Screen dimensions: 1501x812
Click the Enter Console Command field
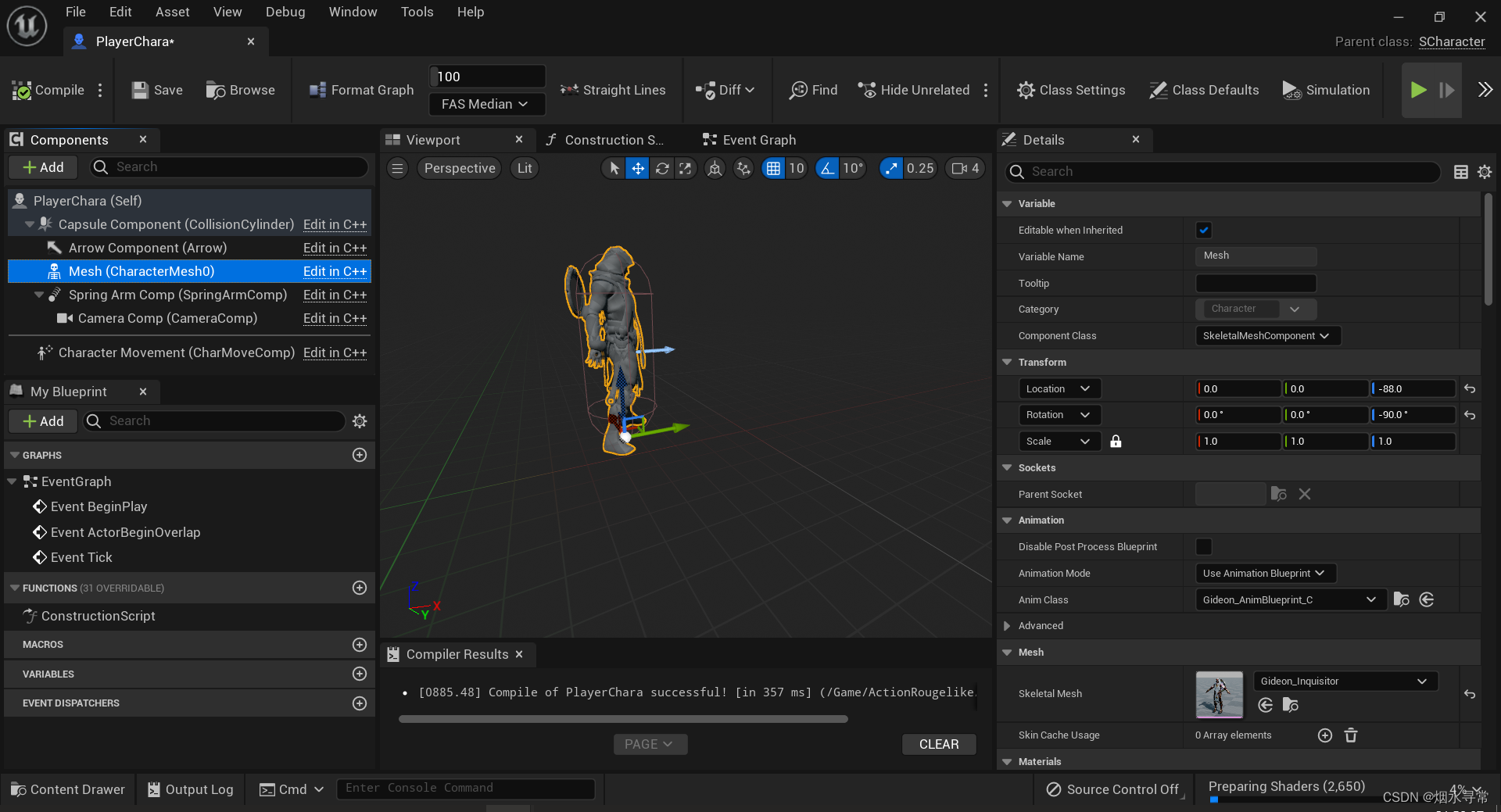point(465,788)
